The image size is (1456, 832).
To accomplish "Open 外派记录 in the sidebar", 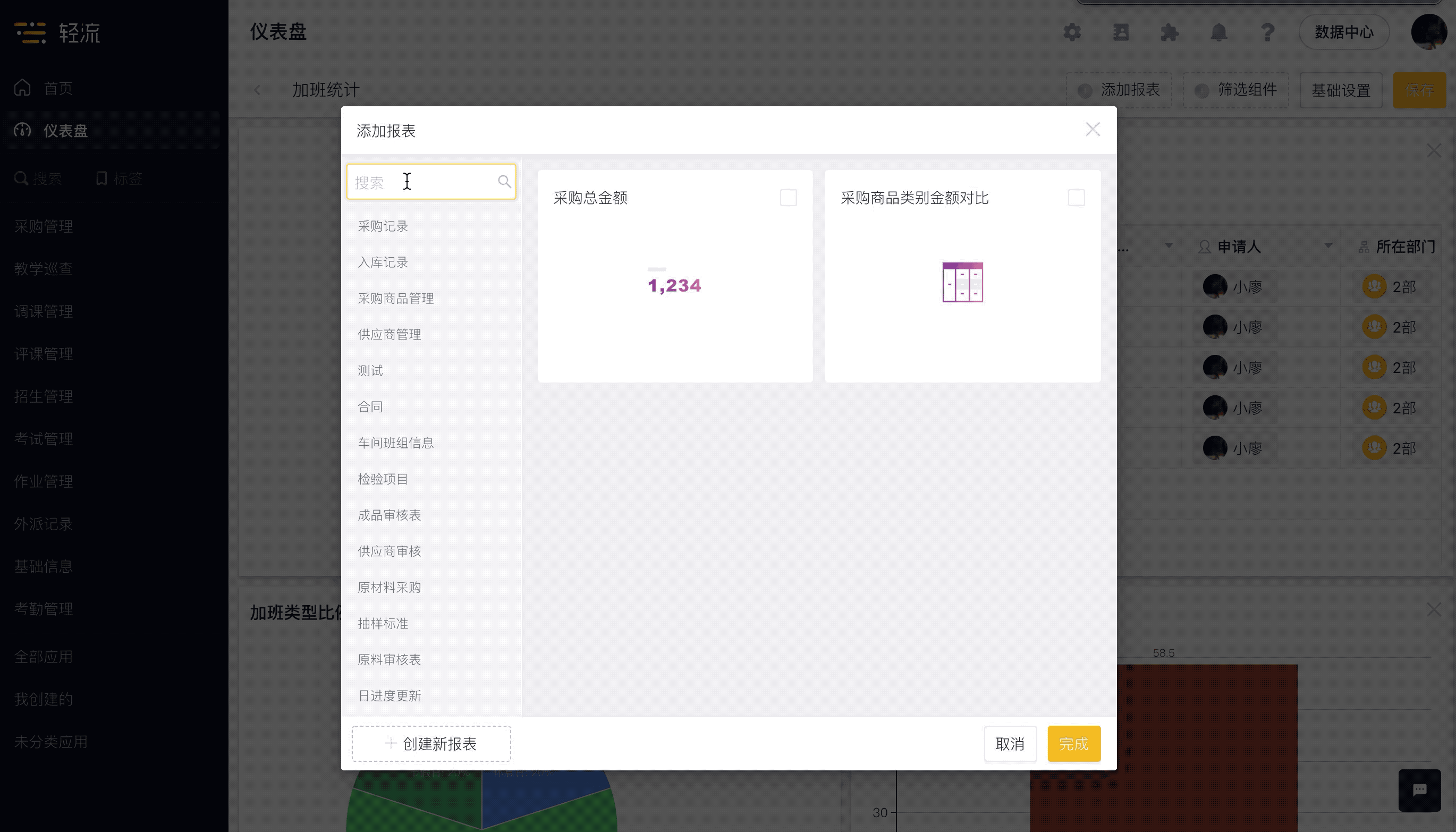I will (44, 524).
